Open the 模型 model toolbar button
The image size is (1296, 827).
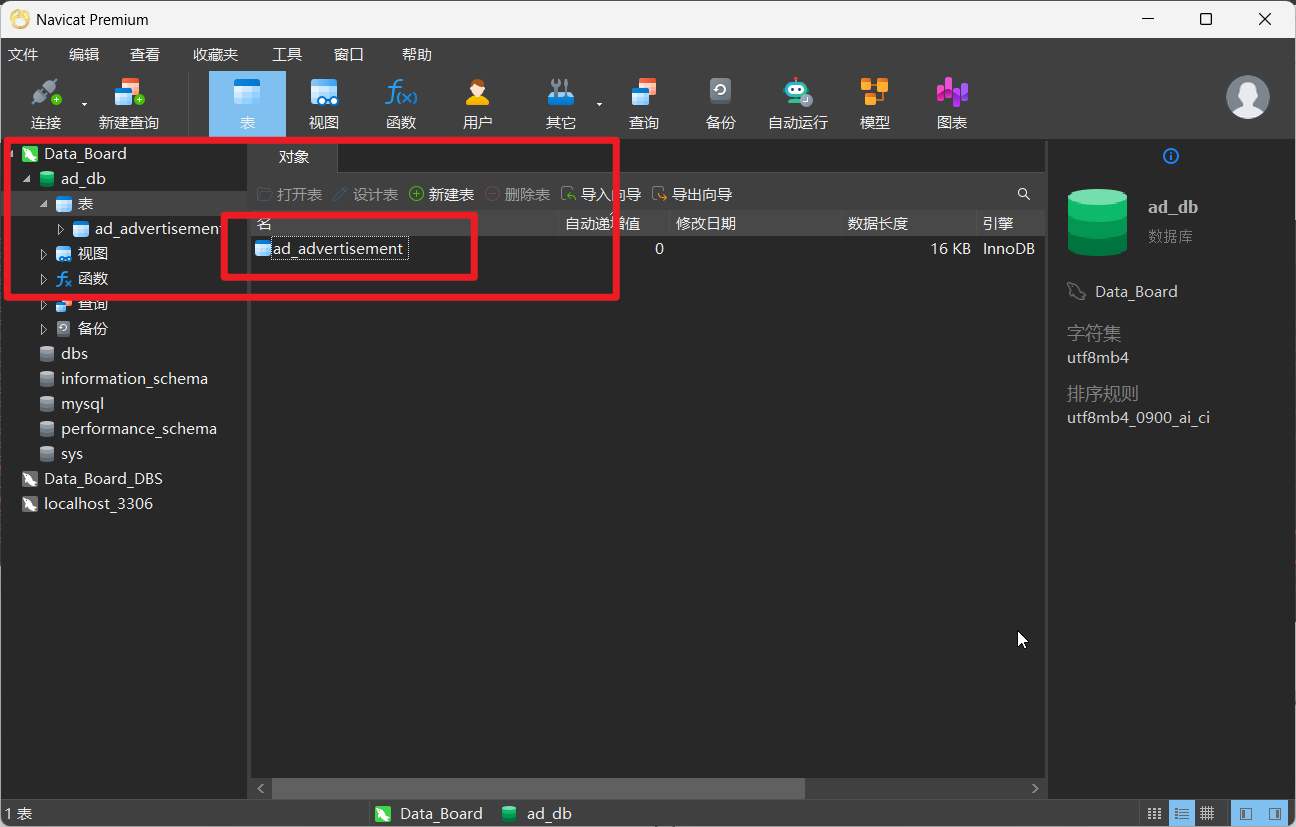coord(875,104)
